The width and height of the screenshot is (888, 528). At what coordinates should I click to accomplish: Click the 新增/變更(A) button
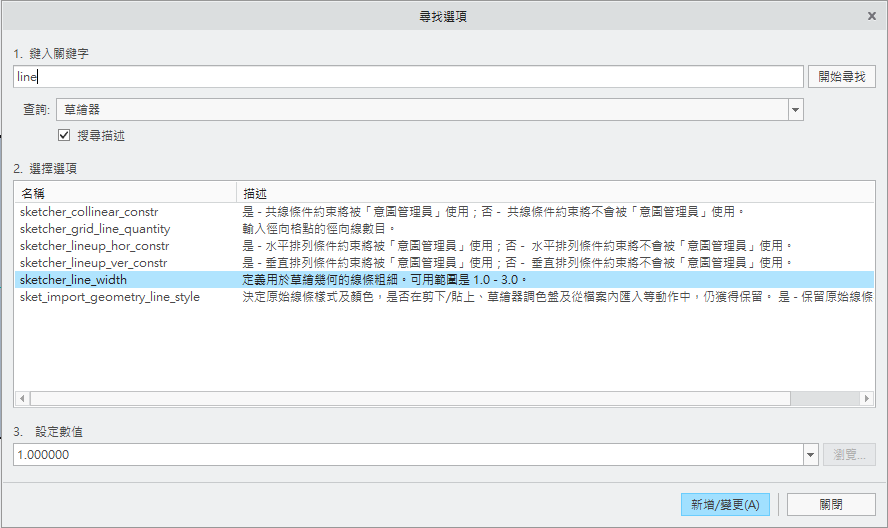click(x=725, y=505)
